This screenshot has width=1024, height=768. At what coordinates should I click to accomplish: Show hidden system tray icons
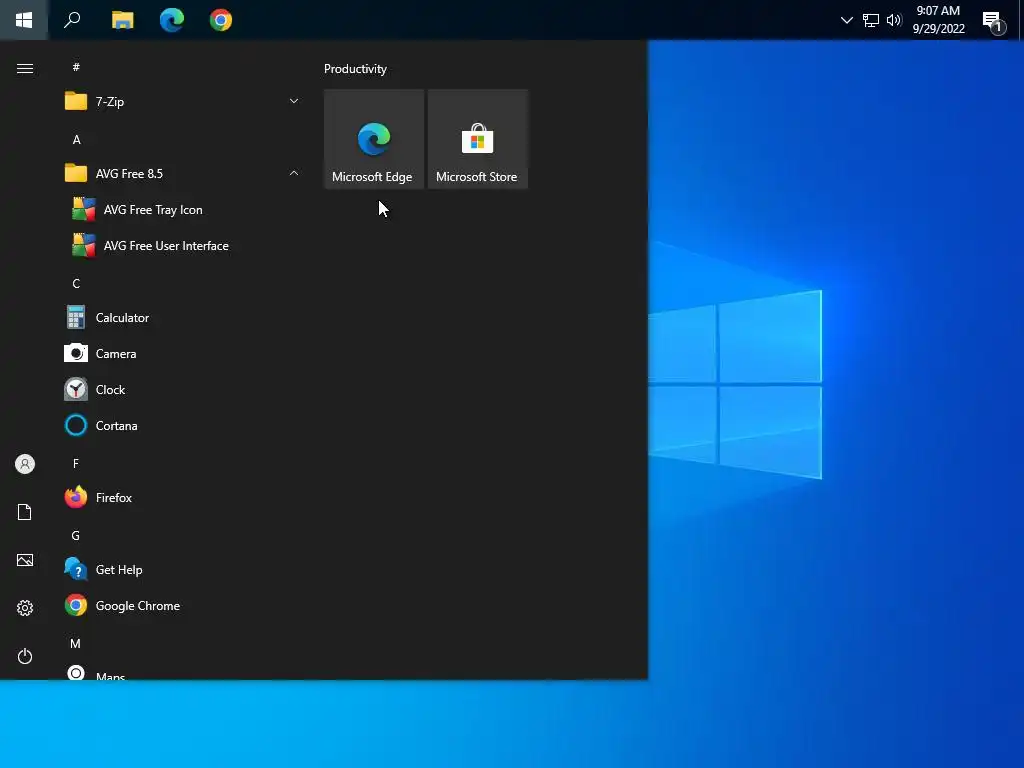(x=846, y=20)
